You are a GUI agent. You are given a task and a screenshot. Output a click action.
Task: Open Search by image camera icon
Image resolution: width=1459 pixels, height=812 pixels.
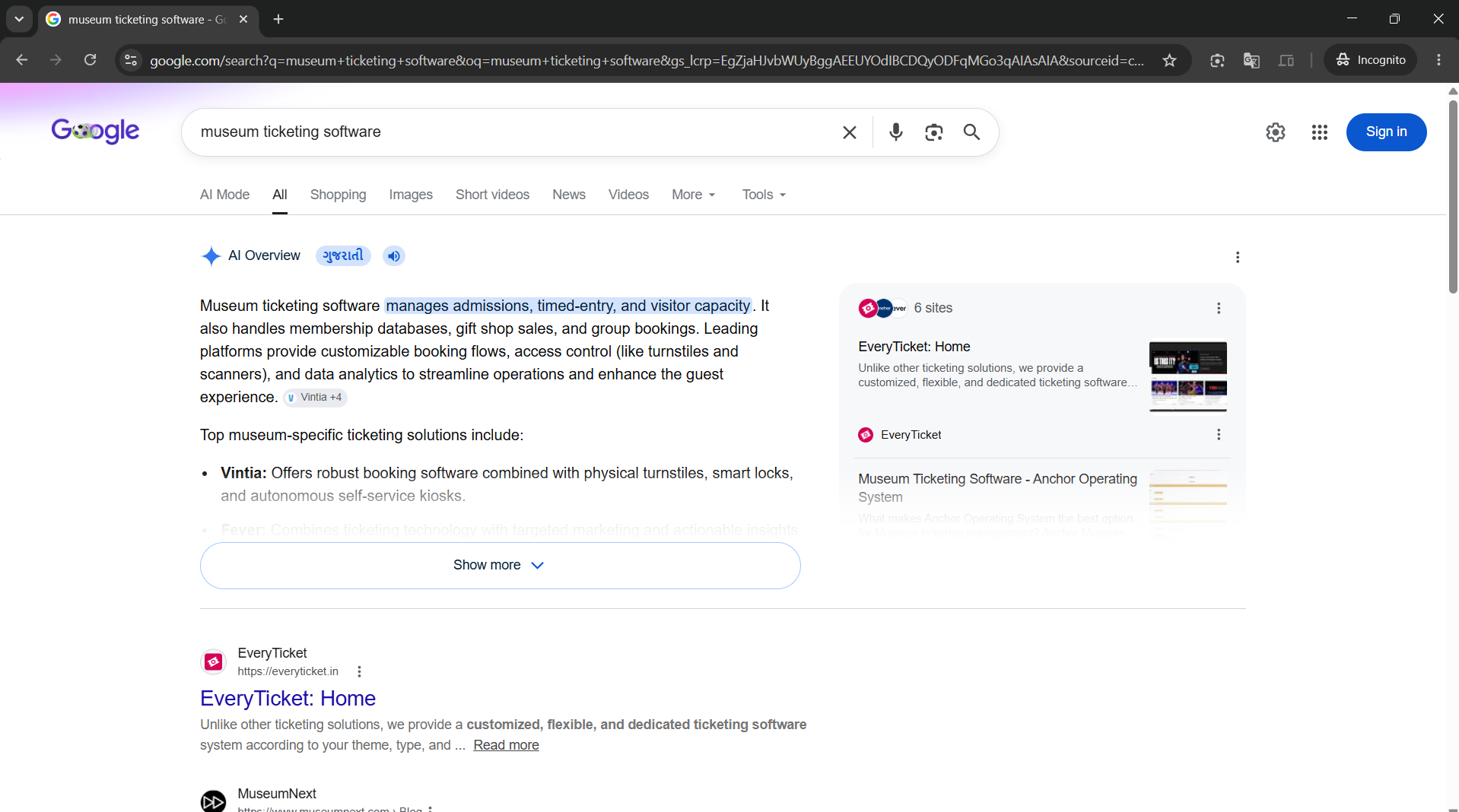coord(934,132)
